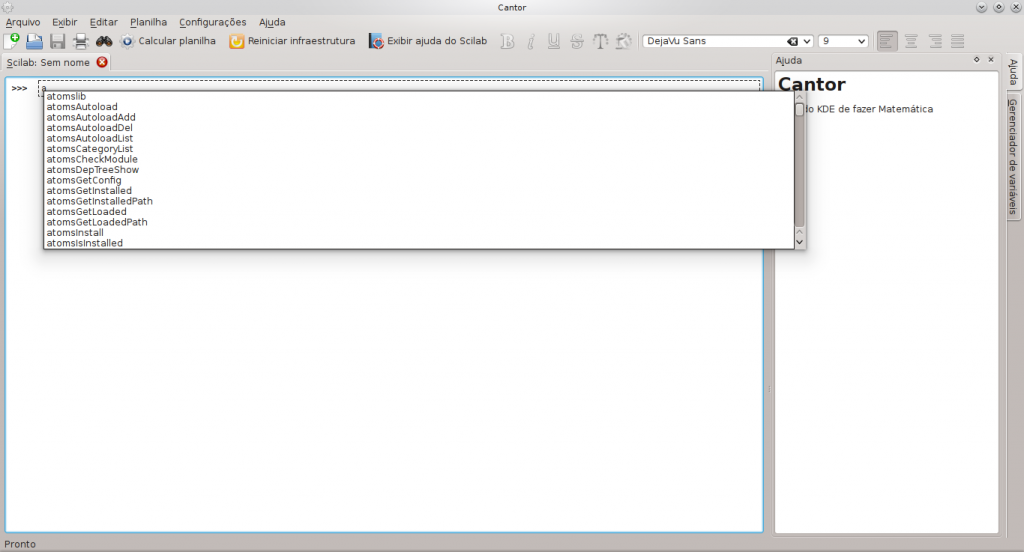This screenshot has height=552, width=1024.
Task: Choose atomsAutoloadList completion entry
Action: pos(419,138)
